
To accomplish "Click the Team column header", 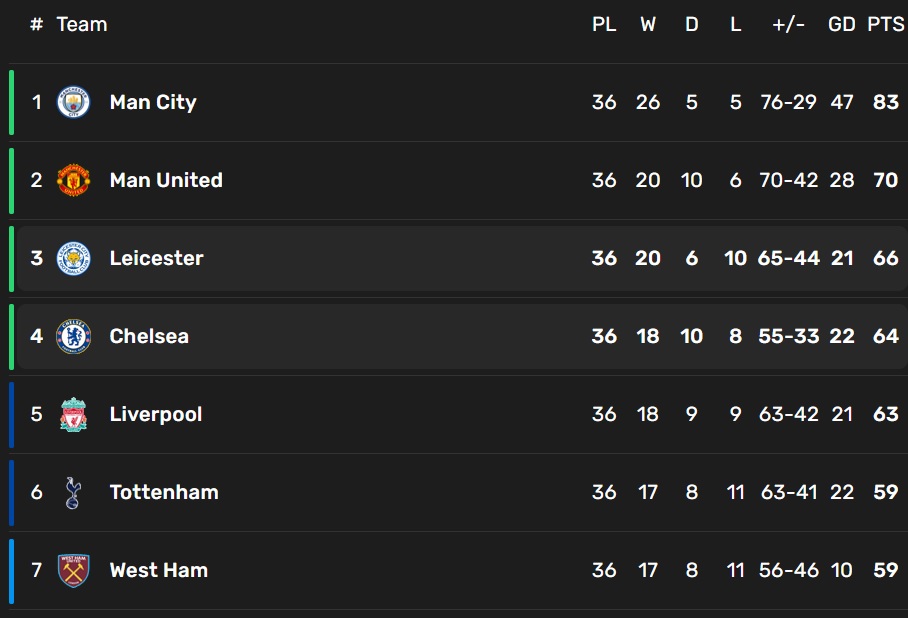I will pos(82,24).
